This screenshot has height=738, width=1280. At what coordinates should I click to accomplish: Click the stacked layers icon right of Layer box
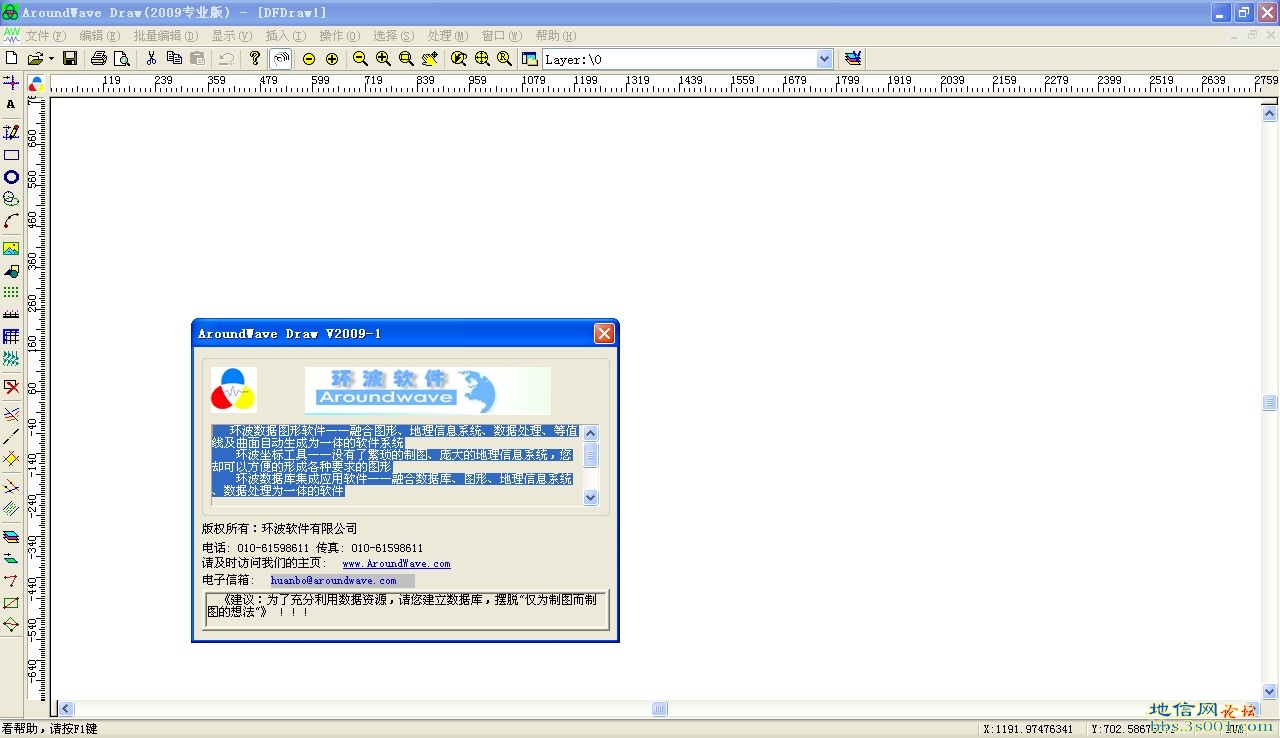[x=852, y=59]
